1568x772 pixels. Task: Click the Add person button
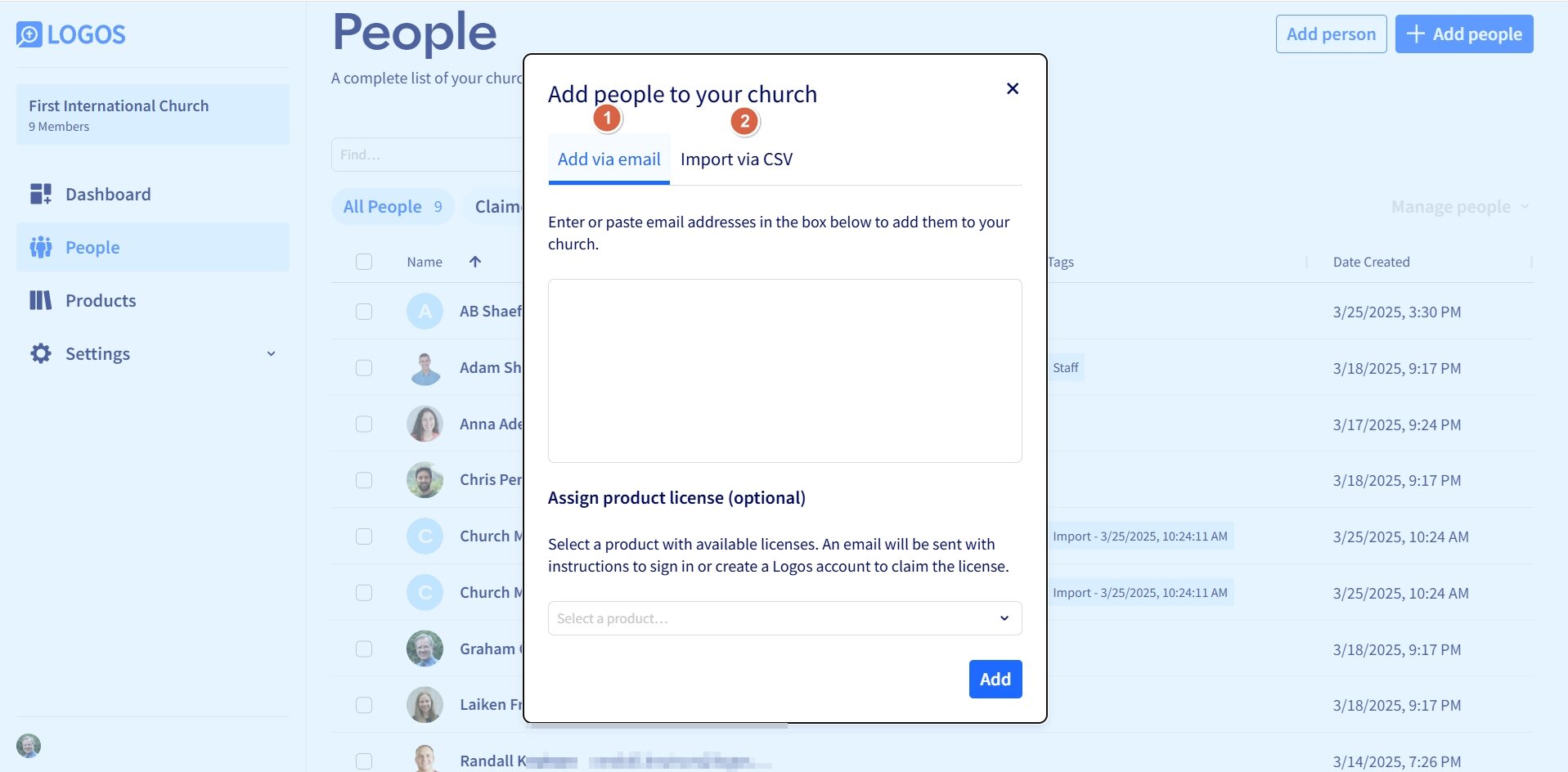coord(1331,34)
